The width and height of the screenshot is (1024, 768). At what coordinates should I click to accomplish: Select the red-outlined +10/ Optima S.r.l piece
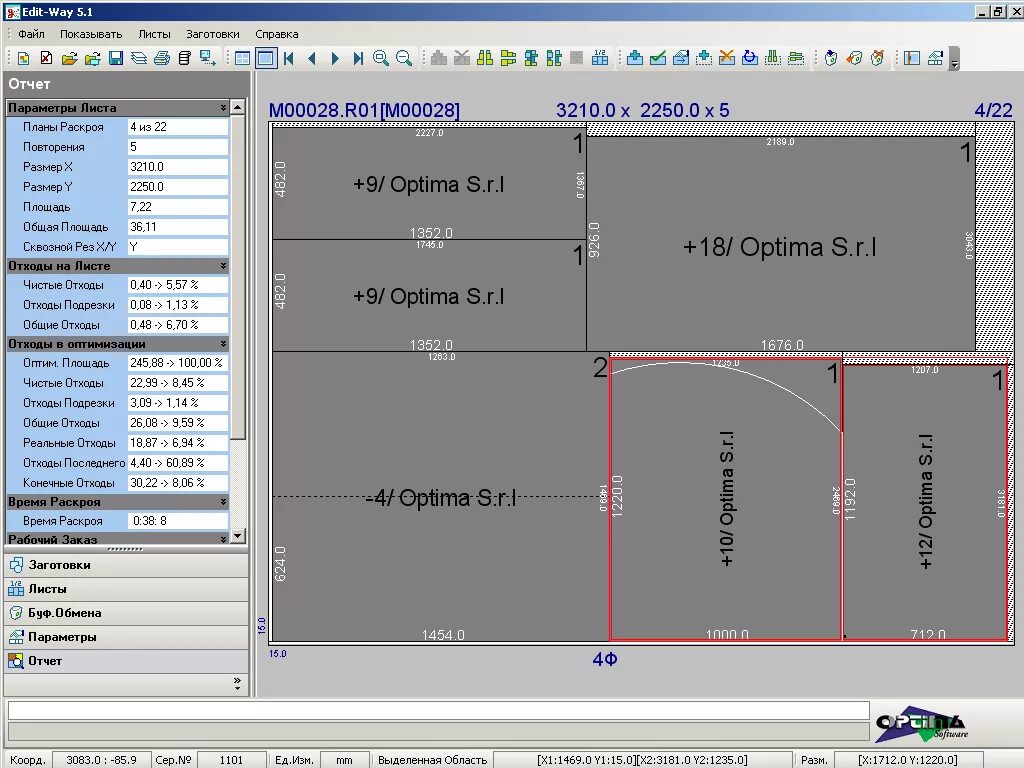(x=725, y=498)
